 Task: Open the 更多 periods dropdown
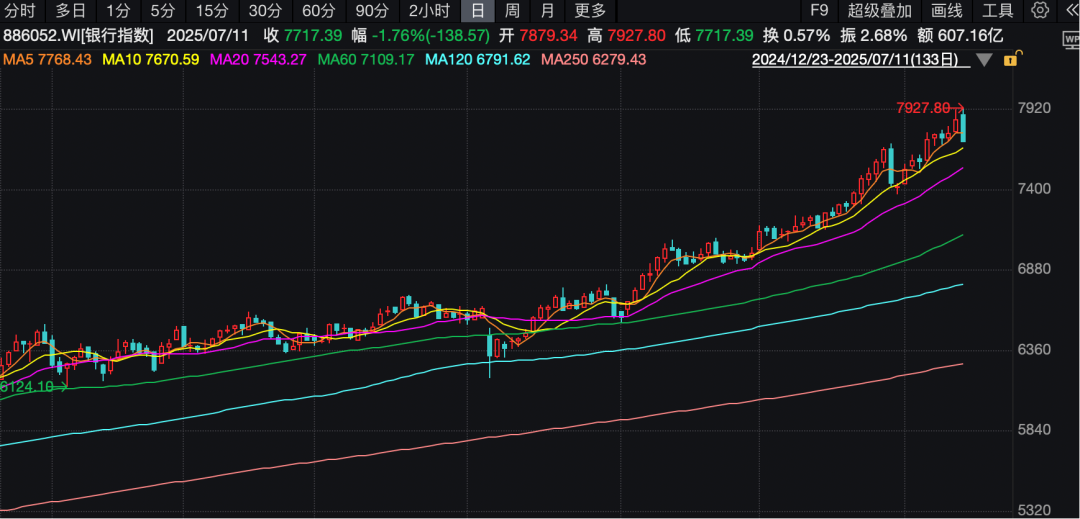590,11
